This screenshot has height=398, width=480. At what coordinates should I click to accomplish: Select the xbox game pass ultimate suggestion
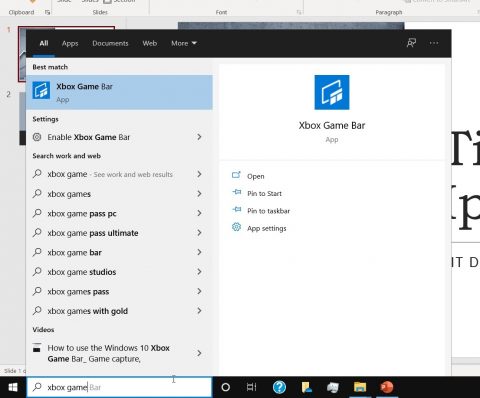click(x=119, y=233)
